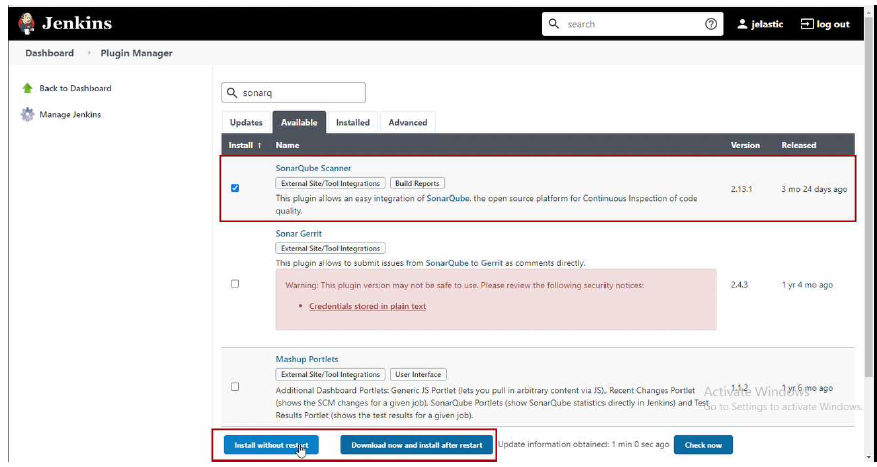Image resolution: width=877 pixels, height=467 pixels.
Task: Click the jelastic user name link
Action: coord(767,24)
